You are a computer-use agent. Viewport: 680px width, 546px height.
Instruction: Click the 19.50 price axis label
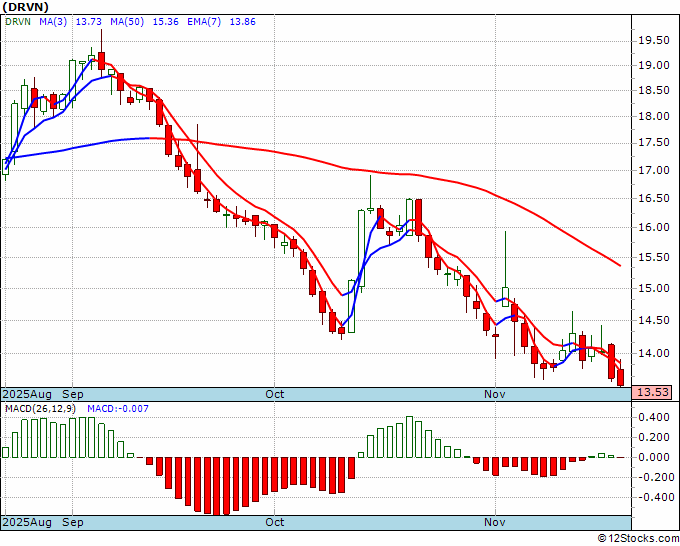[x=654, y=41]
